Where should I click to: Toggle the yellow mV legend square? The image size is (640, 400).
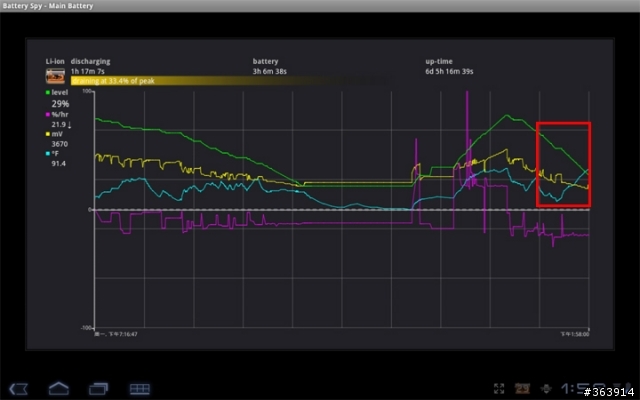48,134
